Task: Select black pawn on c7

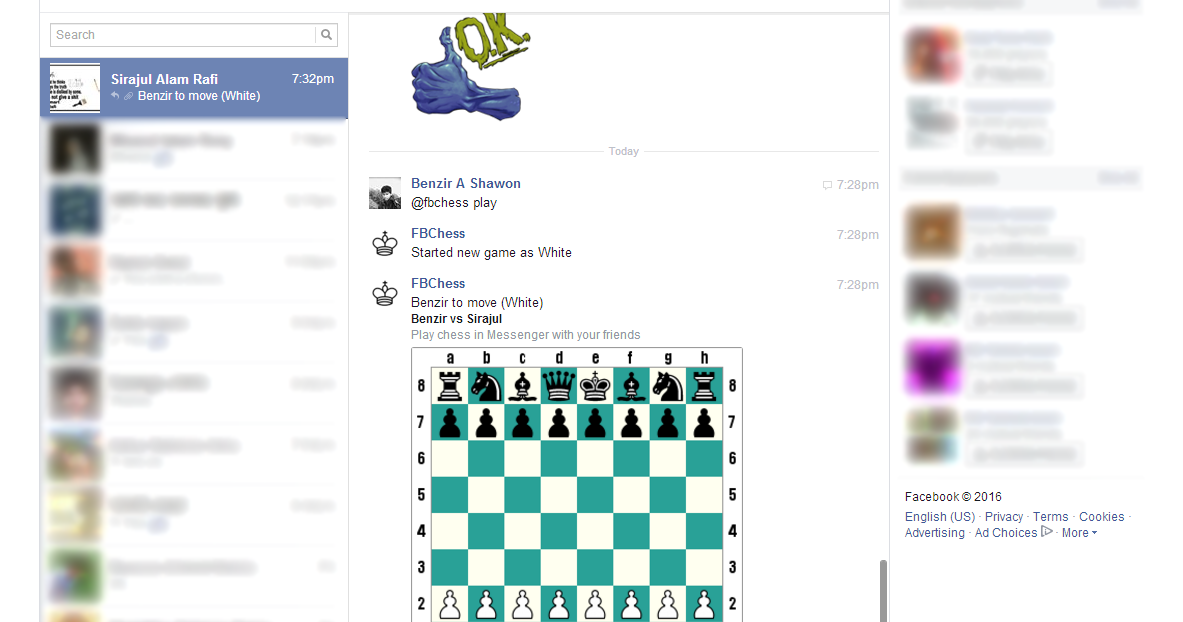Action: (522, 422)
